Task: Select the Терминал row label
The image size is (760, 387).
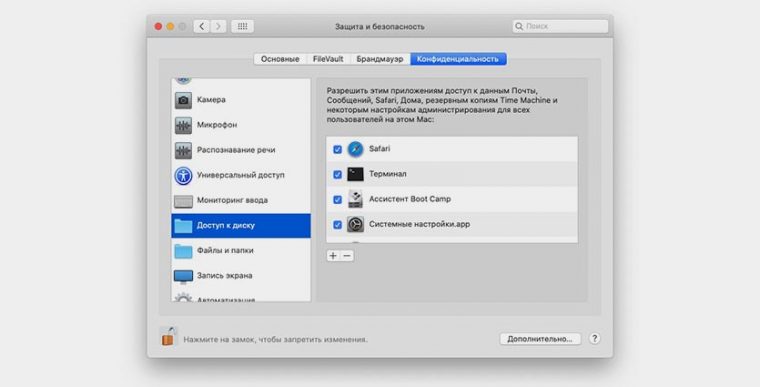Action: click(388, 174)
